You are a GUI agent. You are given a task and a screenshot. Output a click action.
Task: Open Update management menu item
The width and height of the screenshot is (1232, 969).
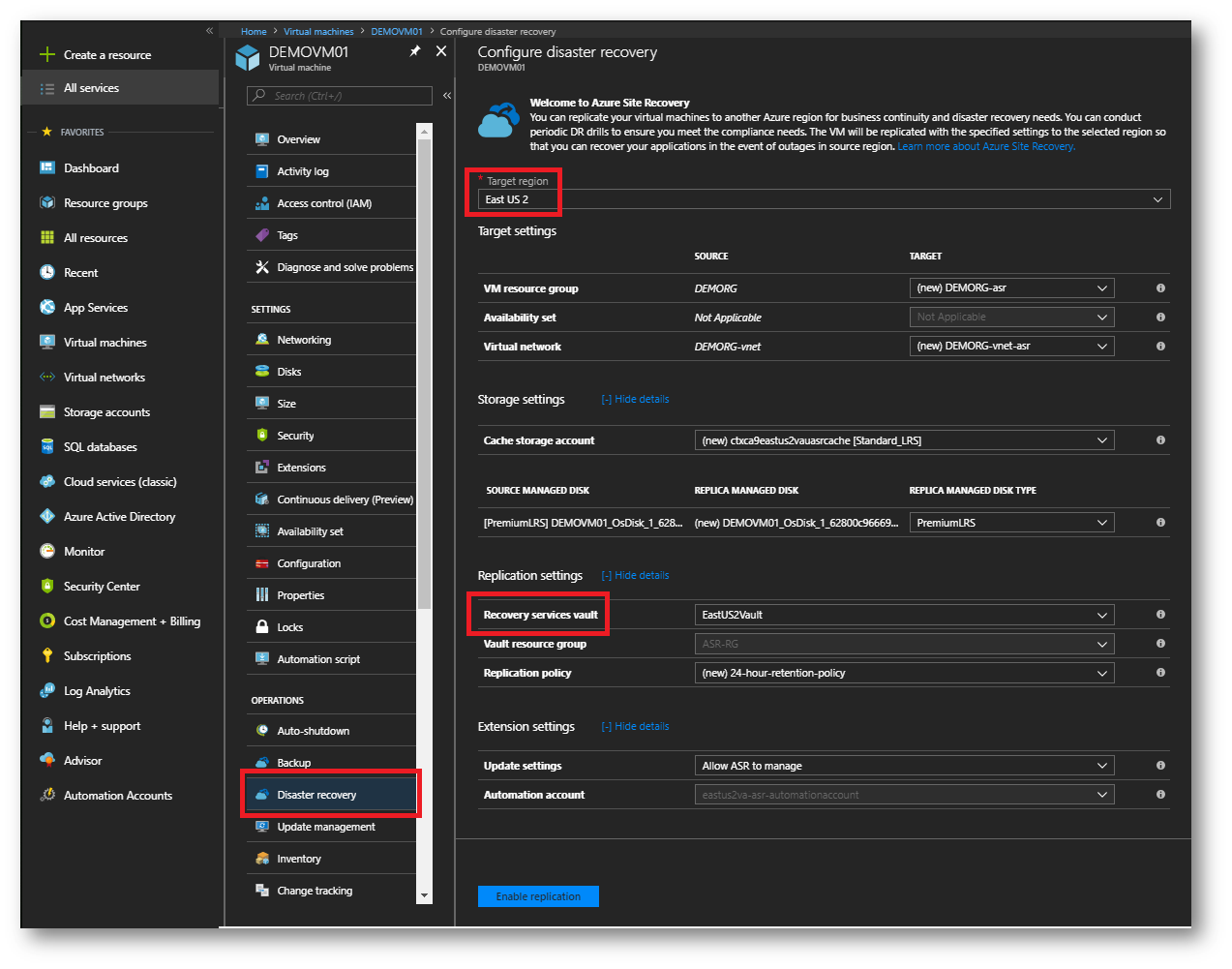click(x=331, y=827)
